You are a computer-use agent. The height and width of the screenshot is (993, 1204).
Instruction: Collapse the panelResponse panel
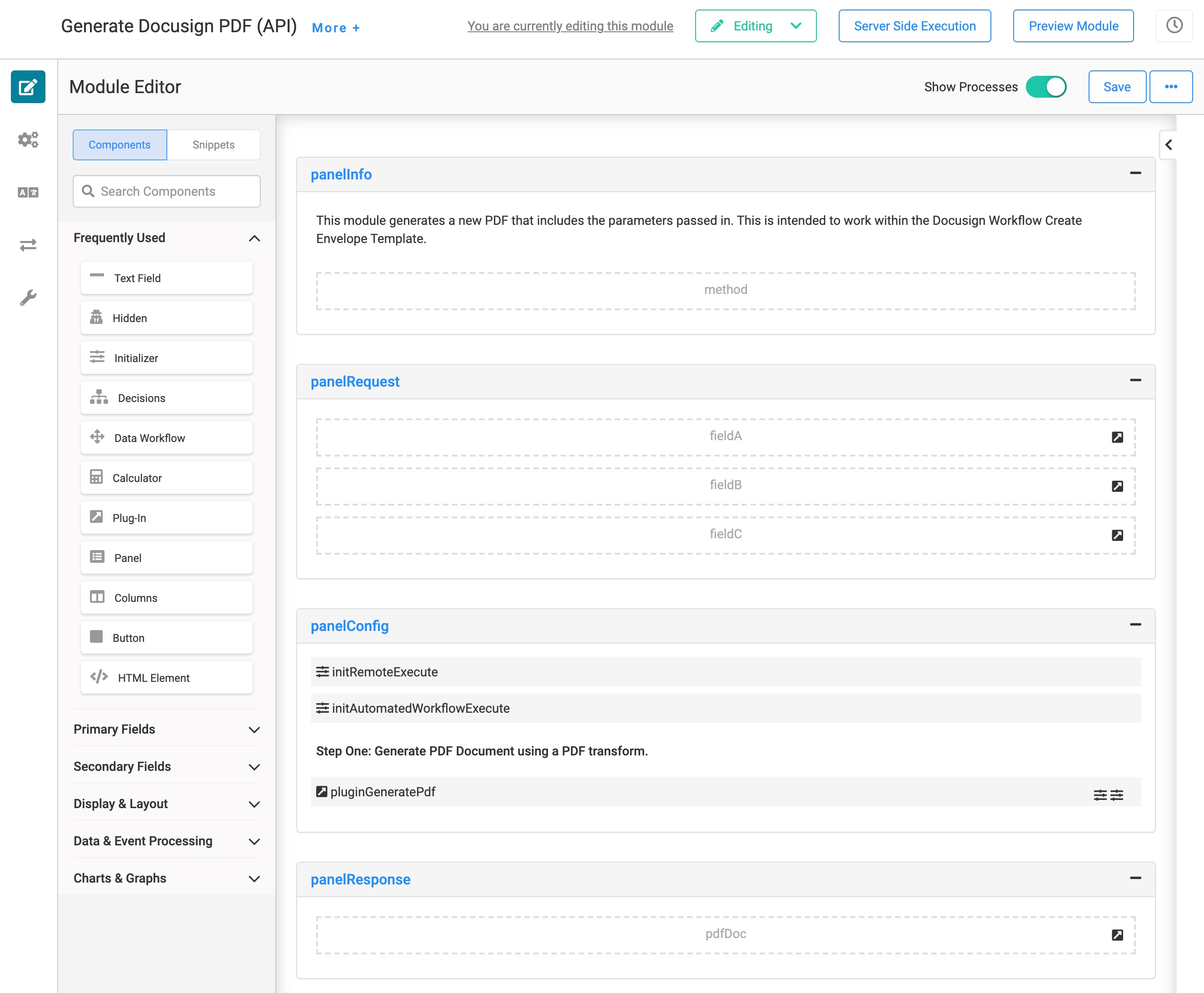pos(1135,878)
